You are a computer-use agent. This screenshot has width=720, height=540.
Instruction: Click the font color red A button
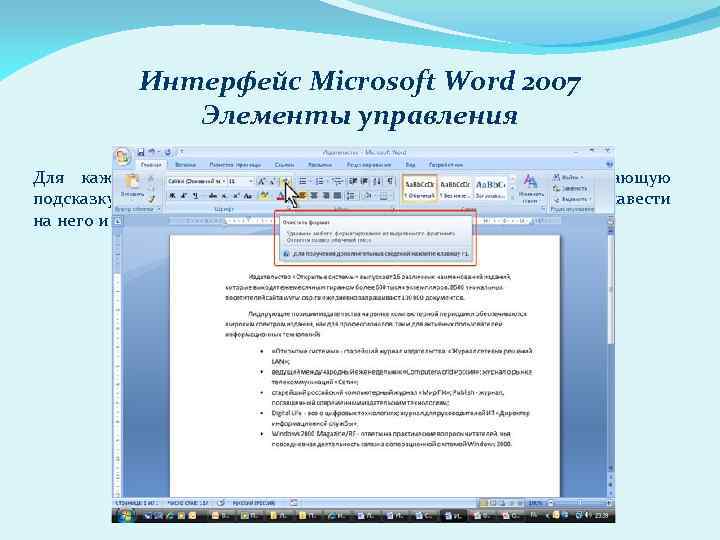click(x=281, y=196)
